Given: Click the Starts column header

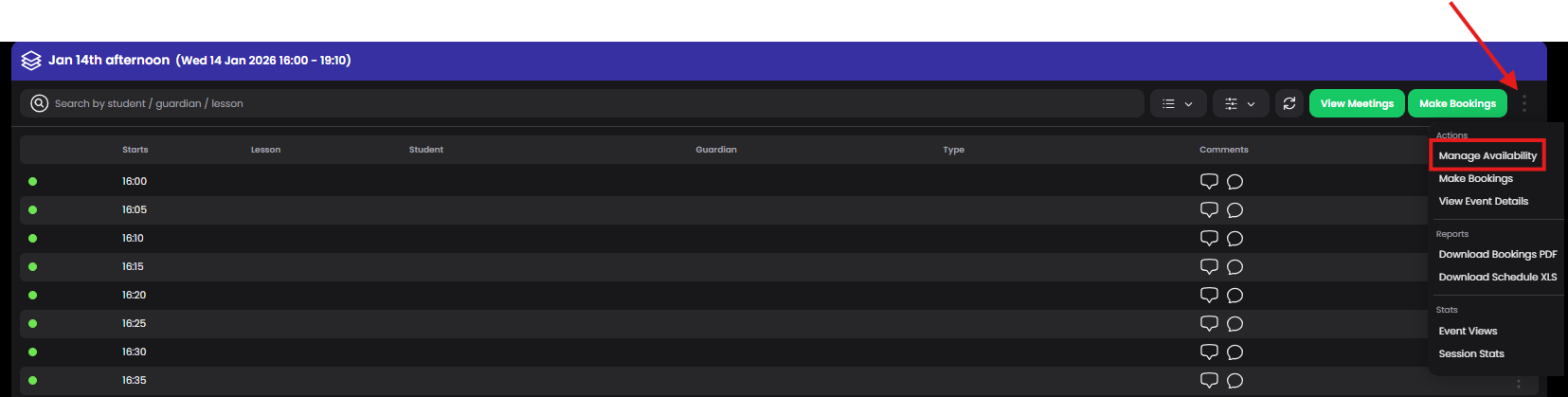Looking at the screenshot, I should (135, 150).
